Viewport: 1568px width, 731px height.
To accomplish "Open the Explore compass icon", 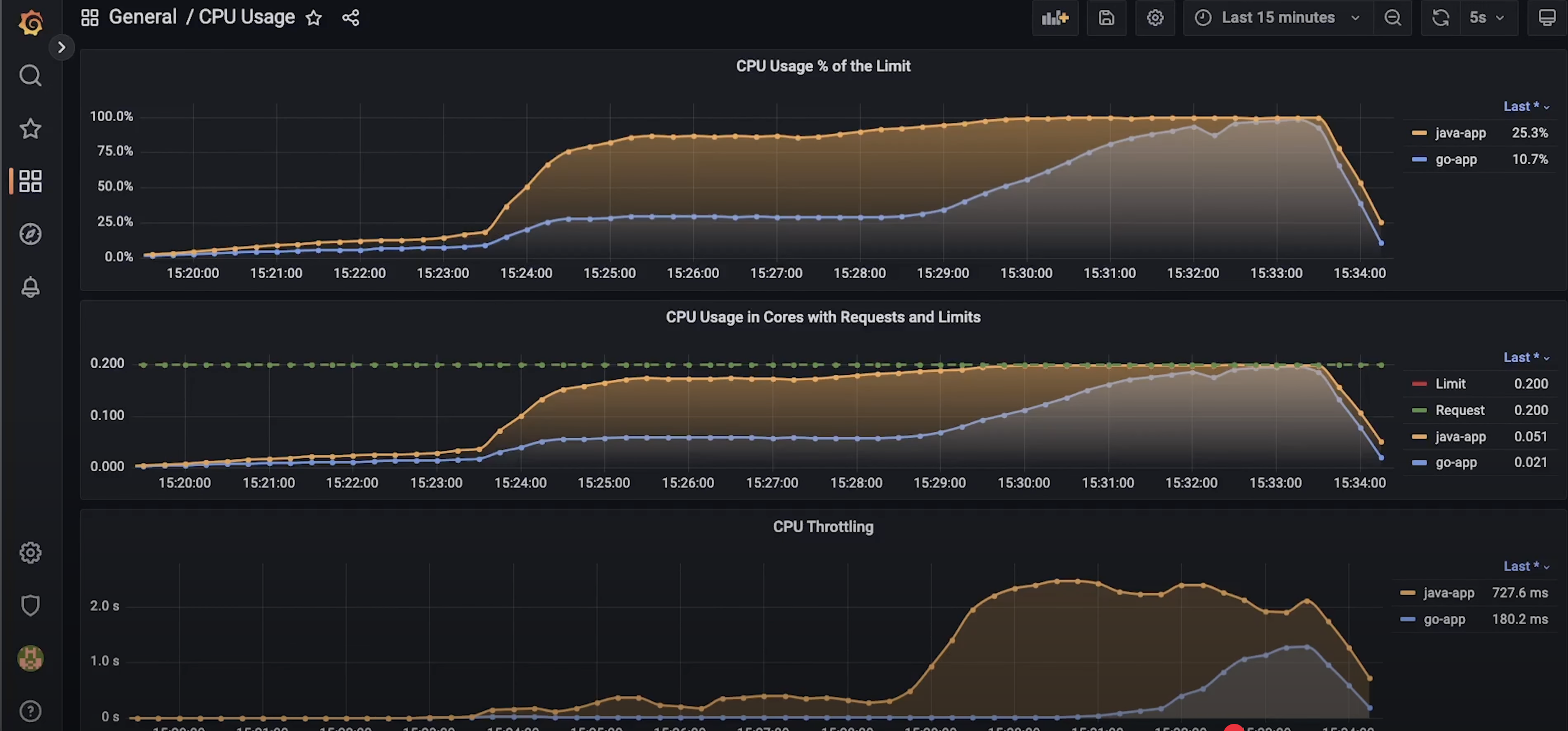I will click(30, 234).
